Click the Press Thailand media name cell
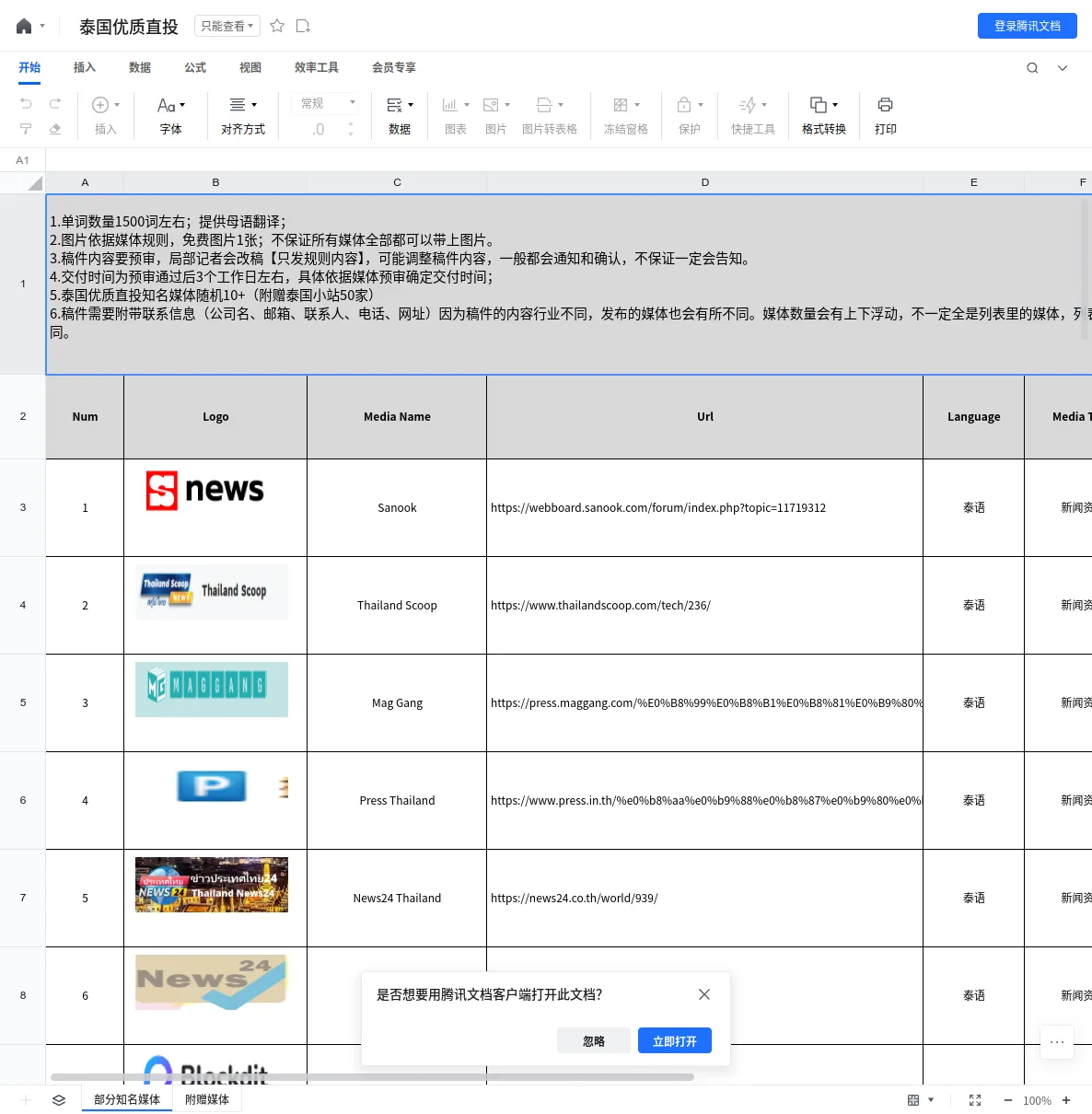The width and height of the screenshot is (1092, 1114). click(x=397, y=800)
